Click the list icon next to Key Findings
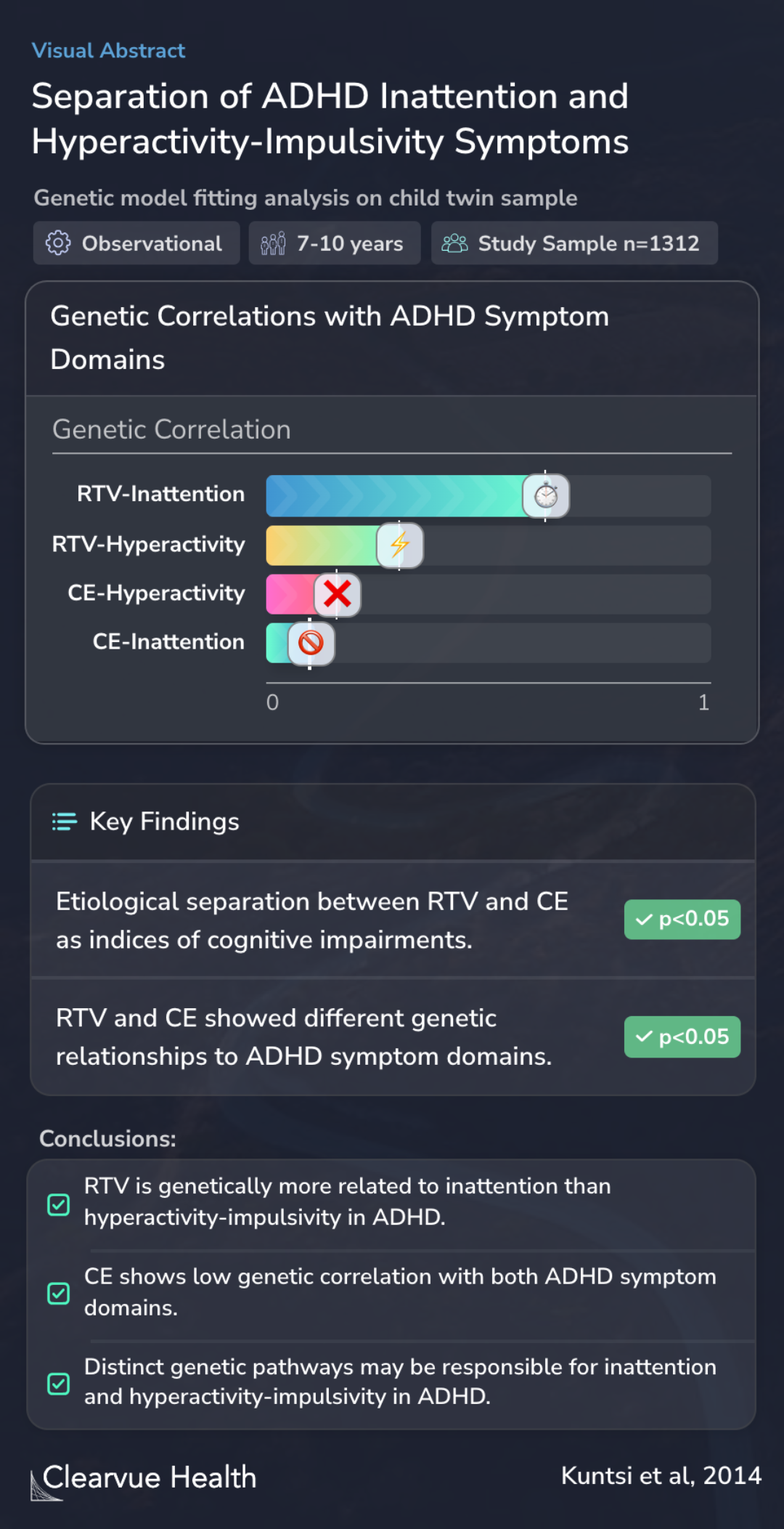 (x=65, y=822)
